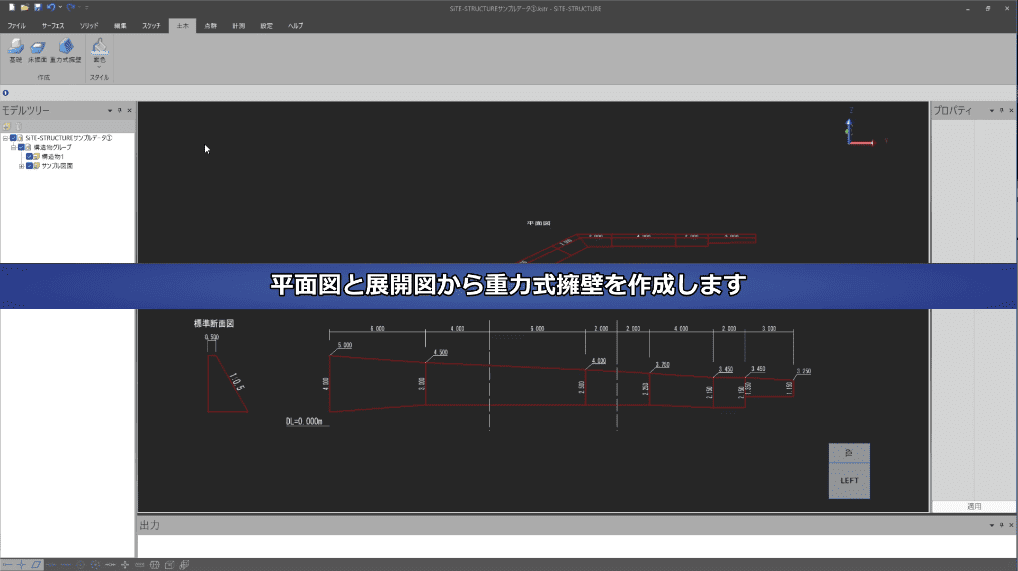Switch to the ヘルプ ribbon tab

295,26
